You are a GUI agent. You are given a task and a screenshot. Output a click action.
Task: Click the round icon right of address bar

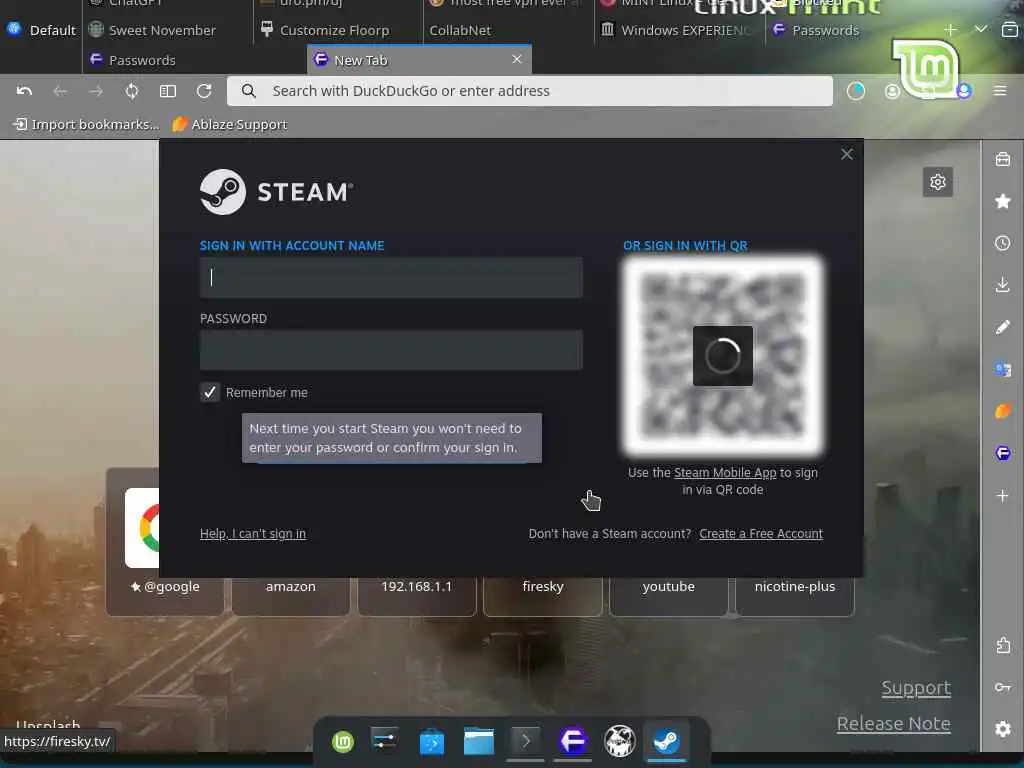tap(856, 91)
